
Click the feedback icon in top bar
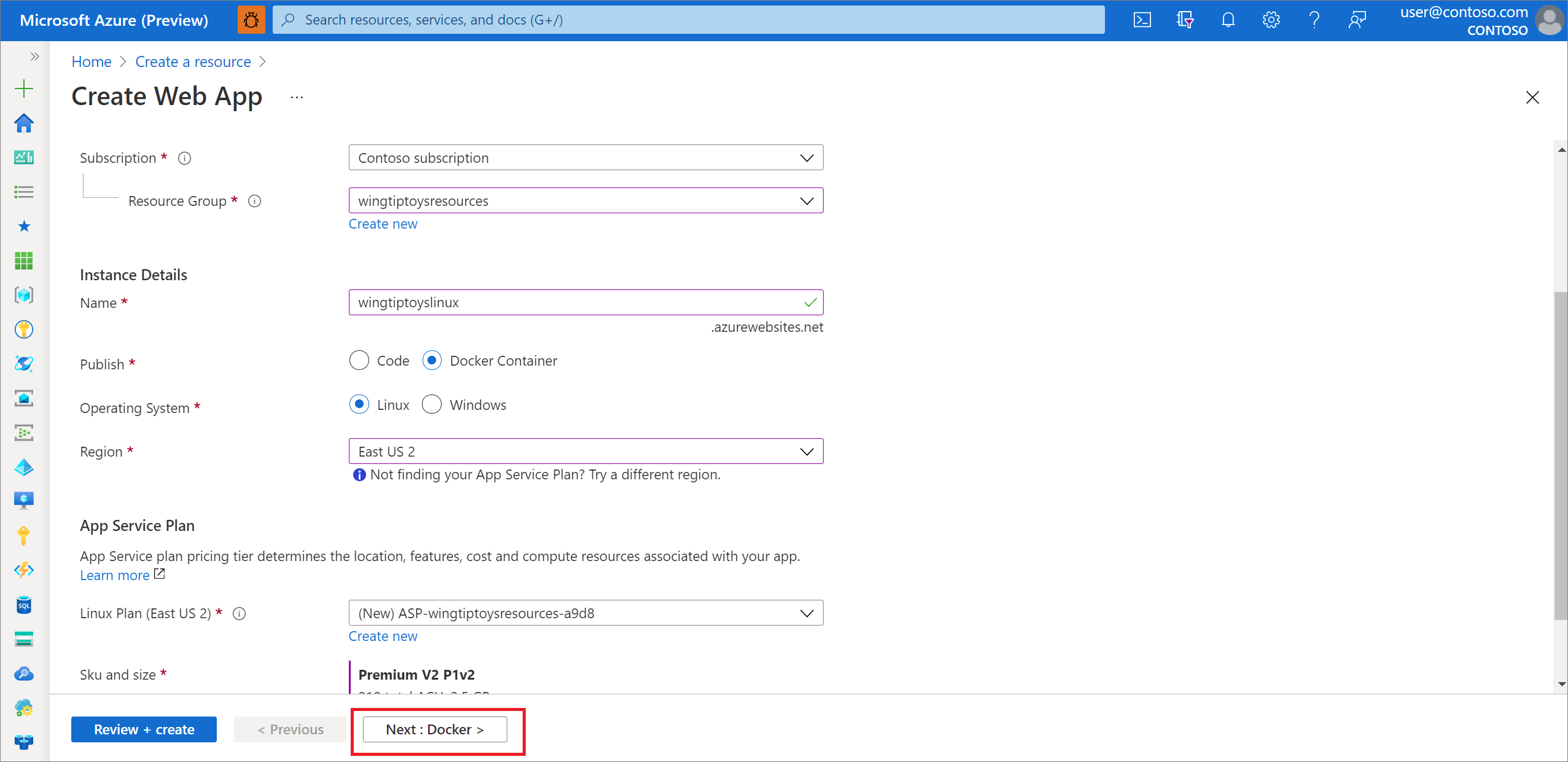tap(1358, 19)
